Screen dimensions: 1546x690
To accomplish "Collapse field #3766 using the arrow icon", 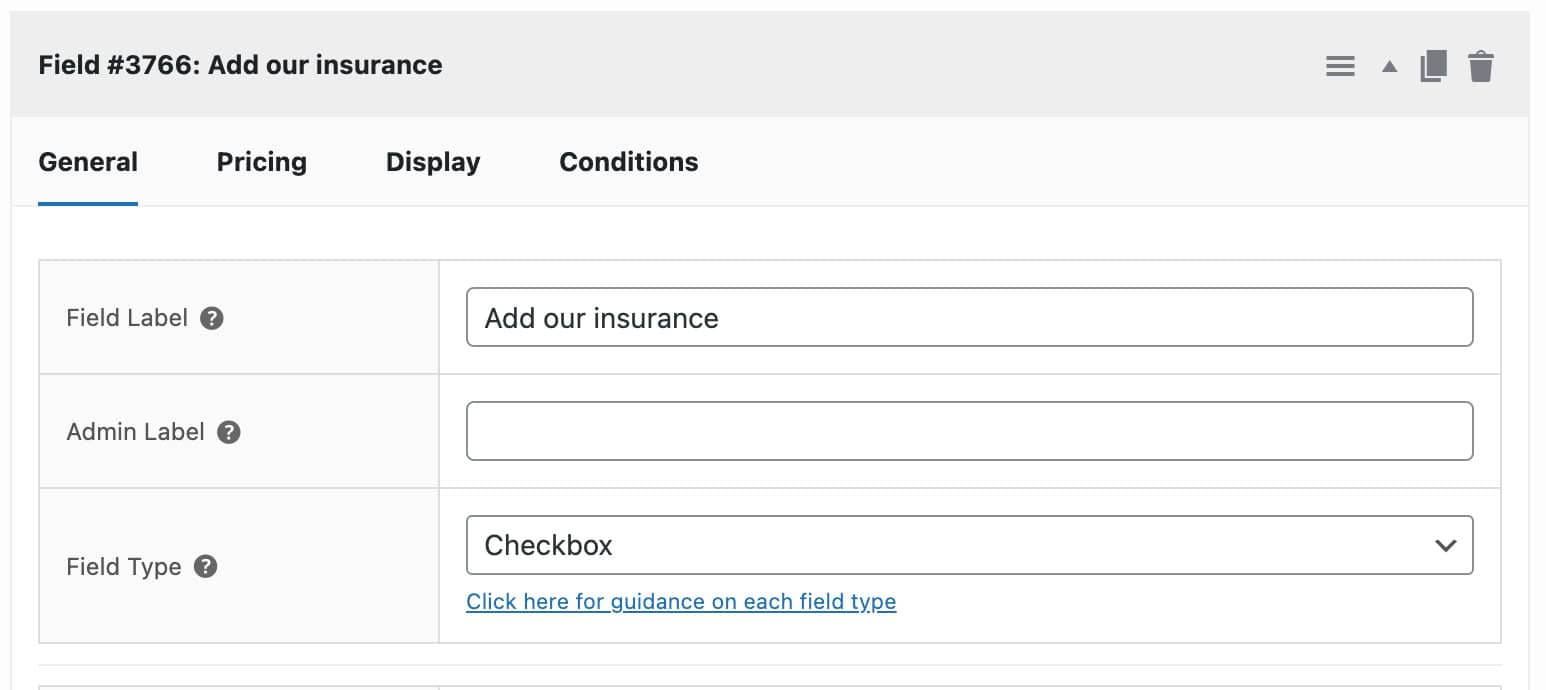I will pos(1388,65).
